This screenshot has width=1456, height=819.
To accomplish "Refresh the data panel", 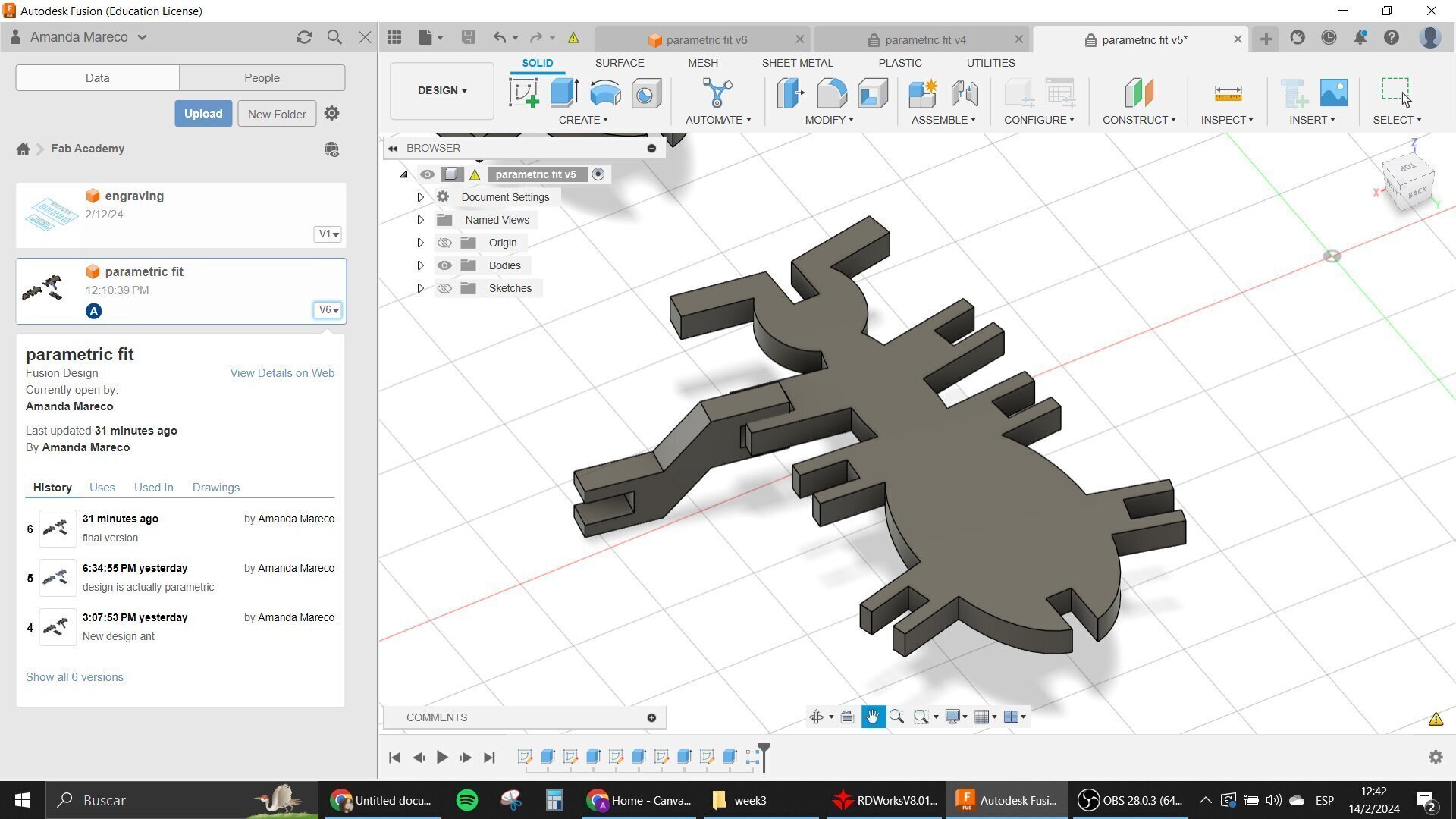I will pos(304,37).
